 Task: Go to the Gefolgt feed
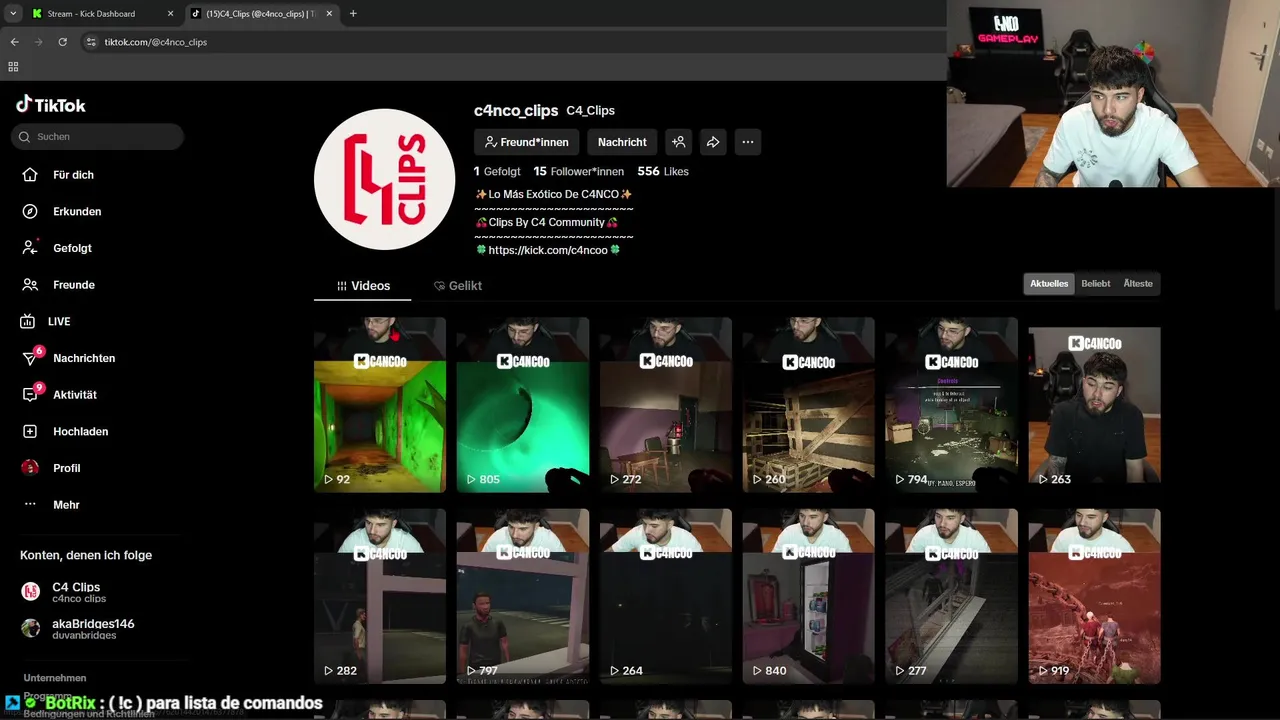[x=57, y=248]
